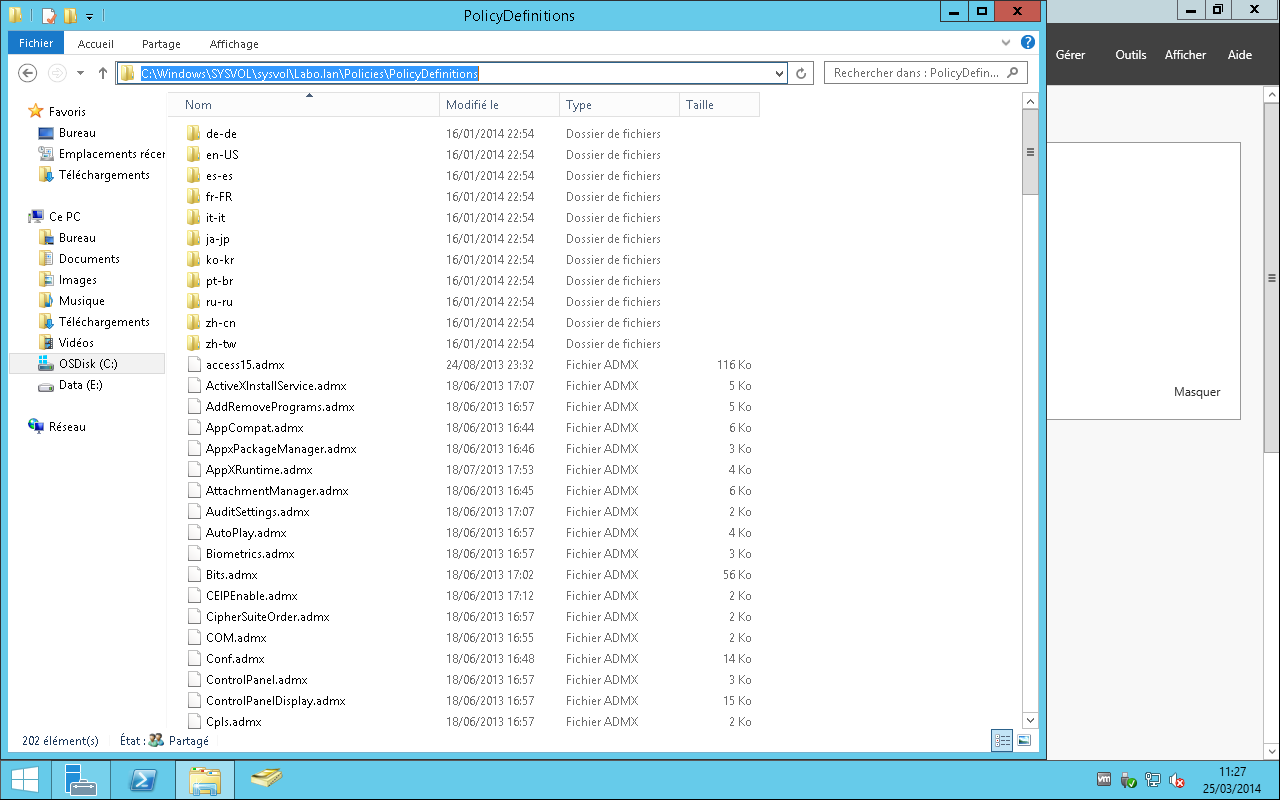Expand the address bar history dropdown
Viewport: 1280px width, 800px height.
point(780,73)
